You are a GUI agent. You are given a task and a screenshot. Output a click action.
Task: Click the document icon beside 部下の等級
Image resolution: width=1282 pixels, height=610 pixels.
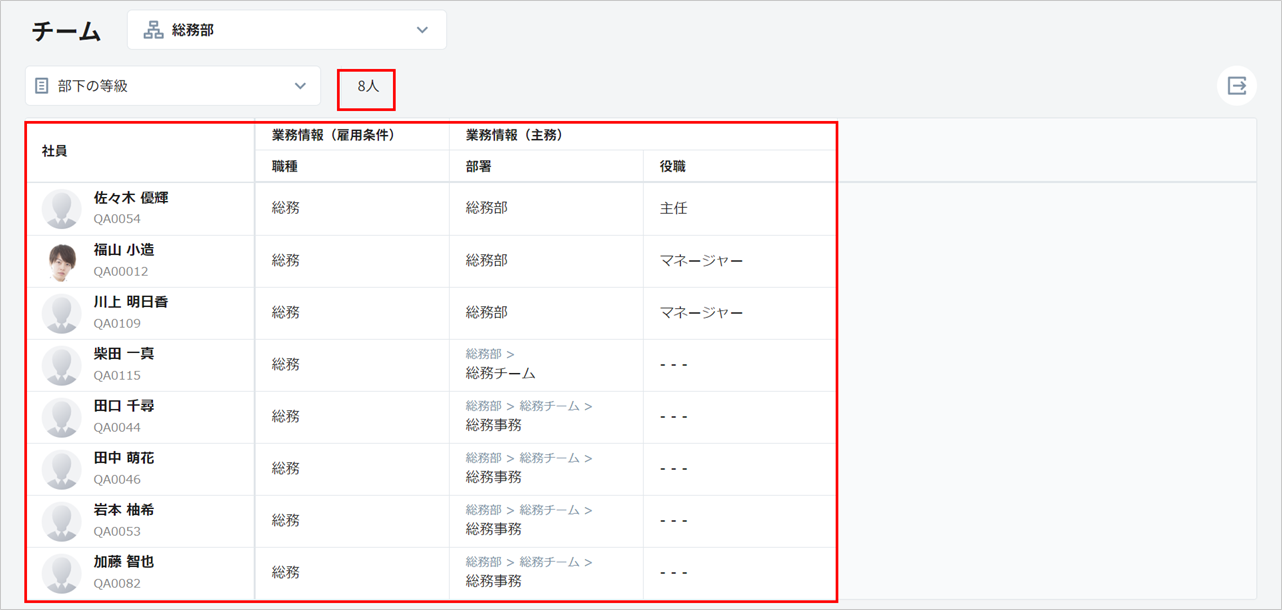pos(42,86)
